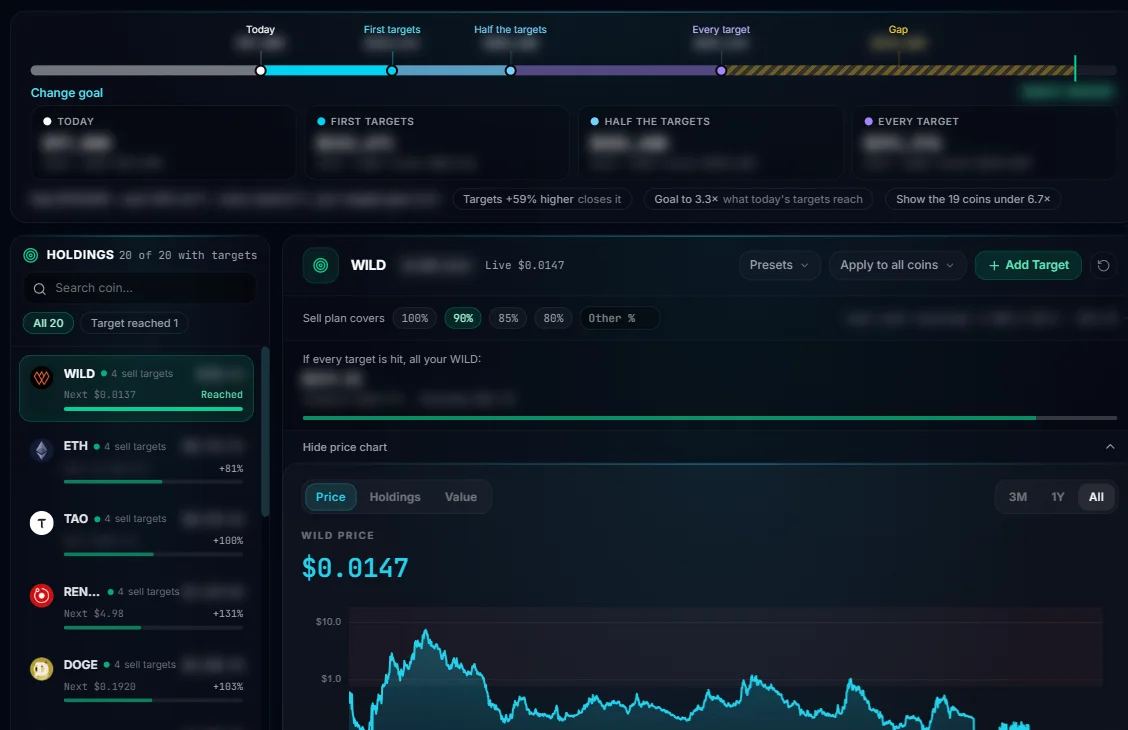Select 85% sell plan coverage

click(508, 318)
